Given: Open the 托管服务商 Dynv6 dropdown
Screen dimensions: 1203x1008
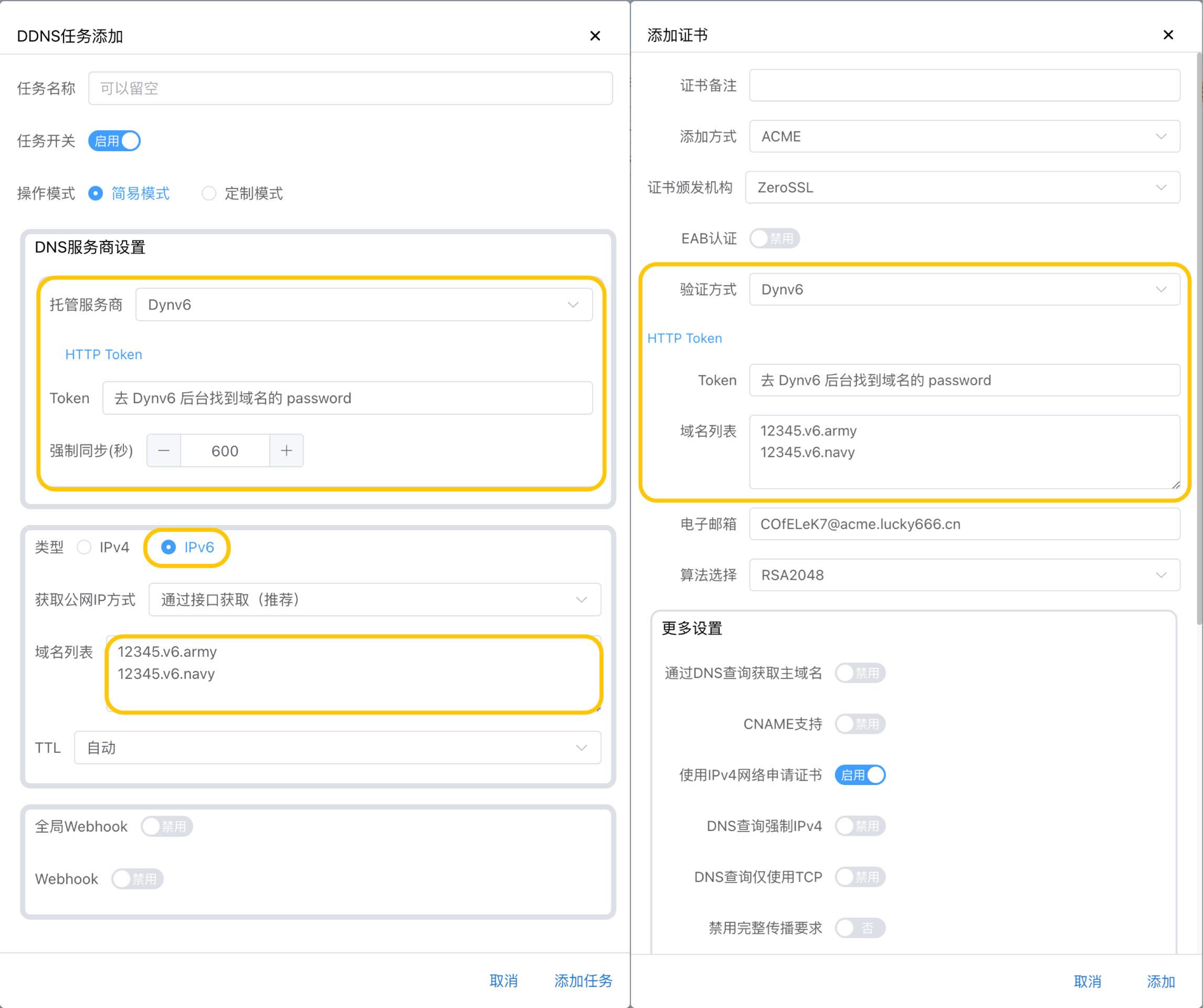Looking at the screenshot, I should (364, 305).
